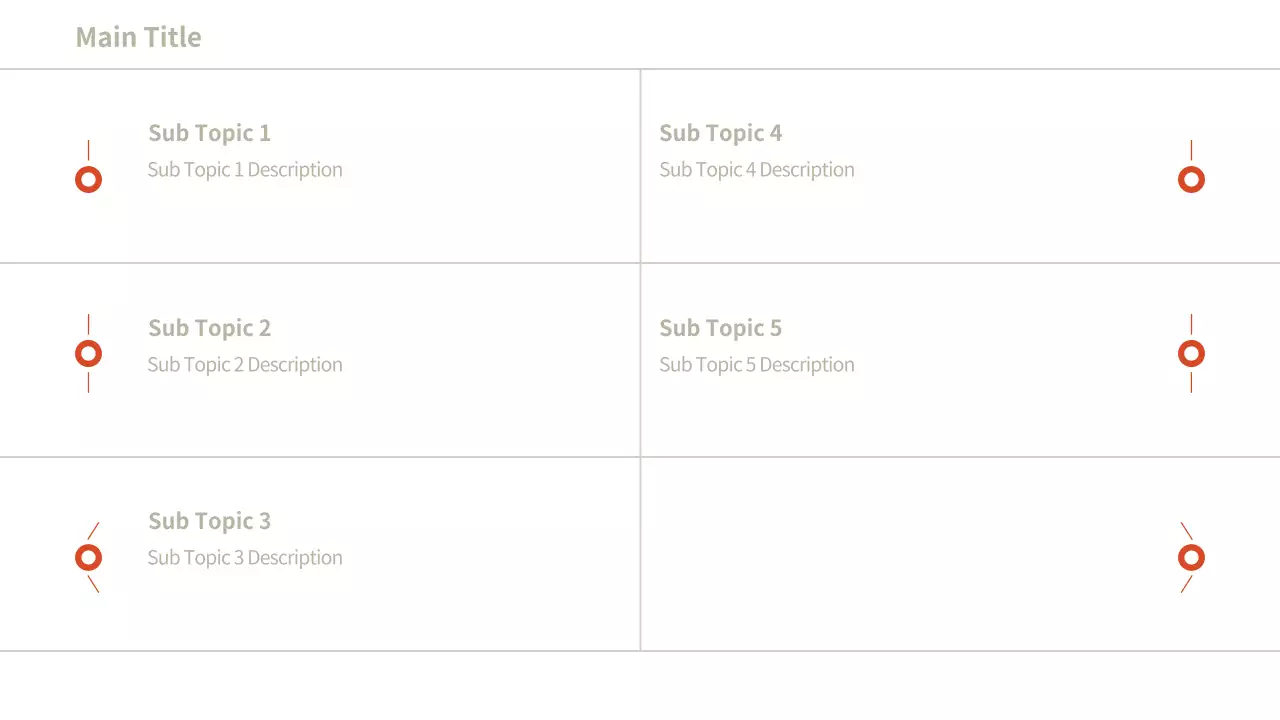
Task: Click the orange ring marker beside Sub Topic 3
Action: pyautogui.click(x=88, y=557)
